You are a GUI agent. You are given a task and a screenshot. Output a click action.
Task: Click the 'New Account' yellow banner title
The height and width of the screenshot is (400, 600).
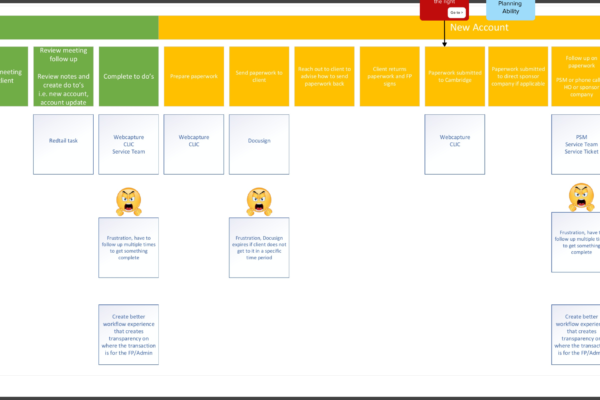[x=479, y=28]
